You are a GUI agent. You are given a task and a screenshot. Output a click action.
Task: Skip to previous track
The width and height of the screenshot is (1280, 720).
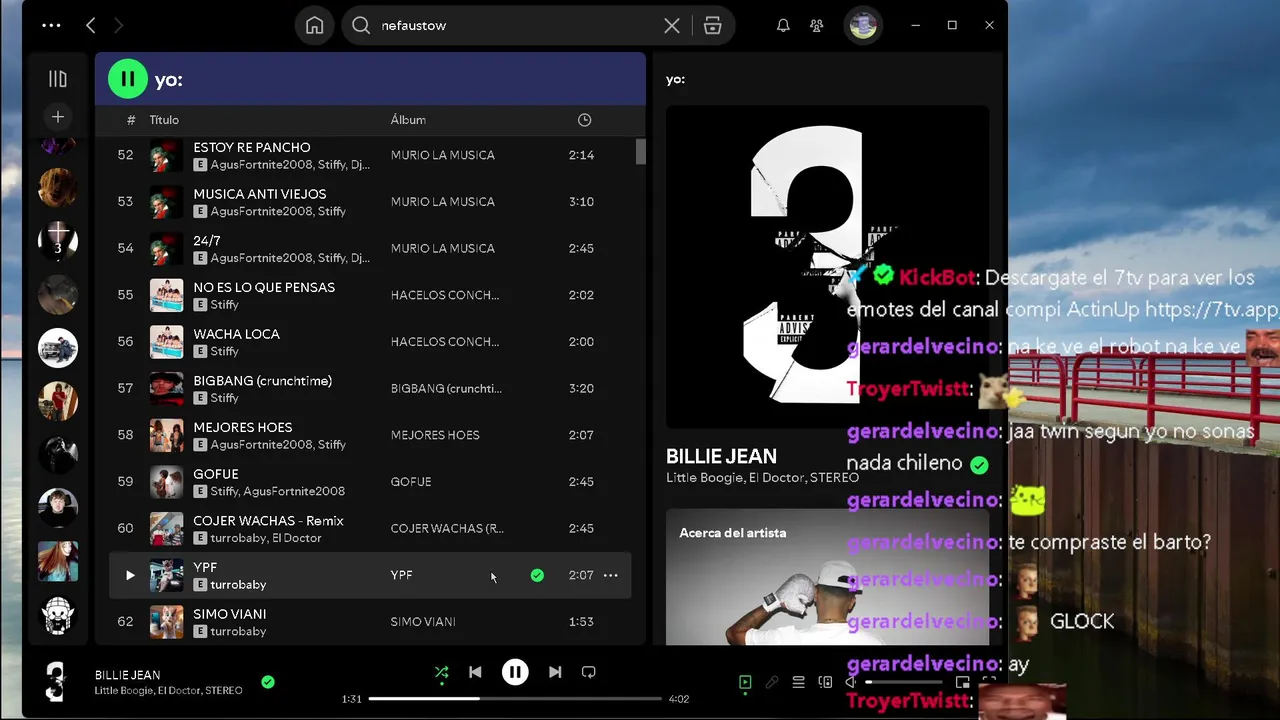[x=475, y=672]
